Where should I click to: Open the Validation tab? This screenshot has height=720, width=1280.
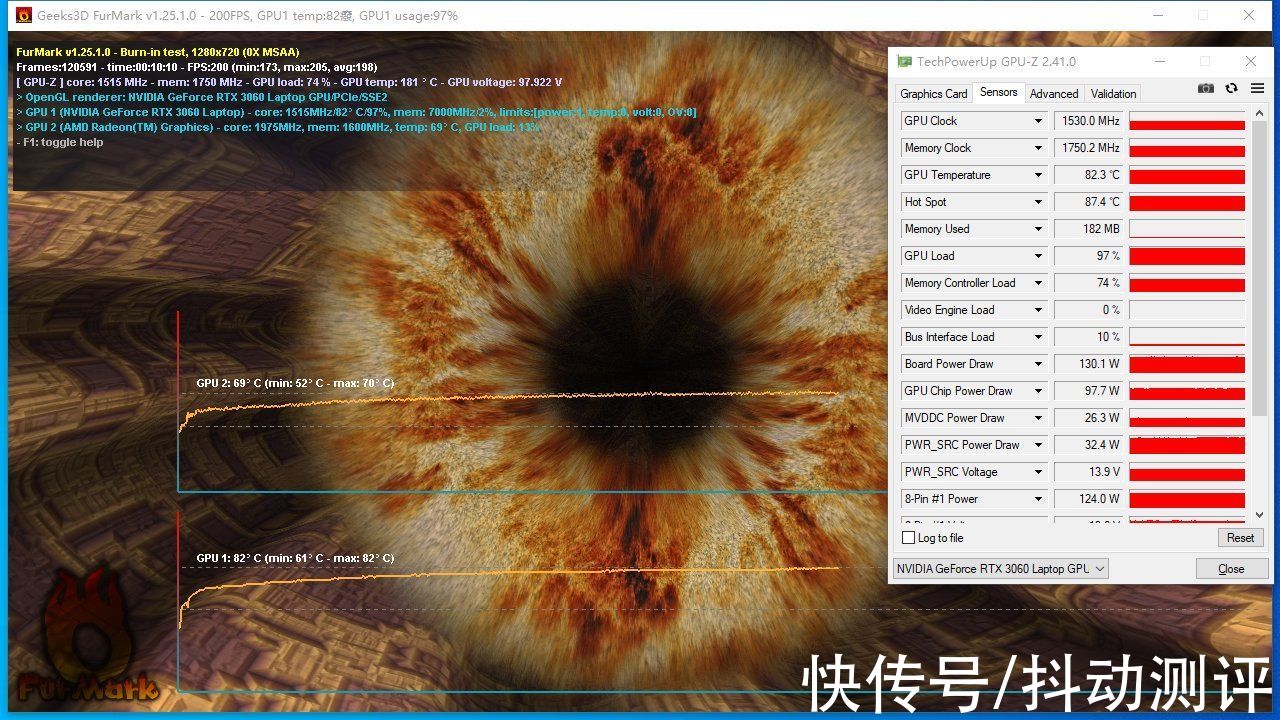click(1113, 94)
